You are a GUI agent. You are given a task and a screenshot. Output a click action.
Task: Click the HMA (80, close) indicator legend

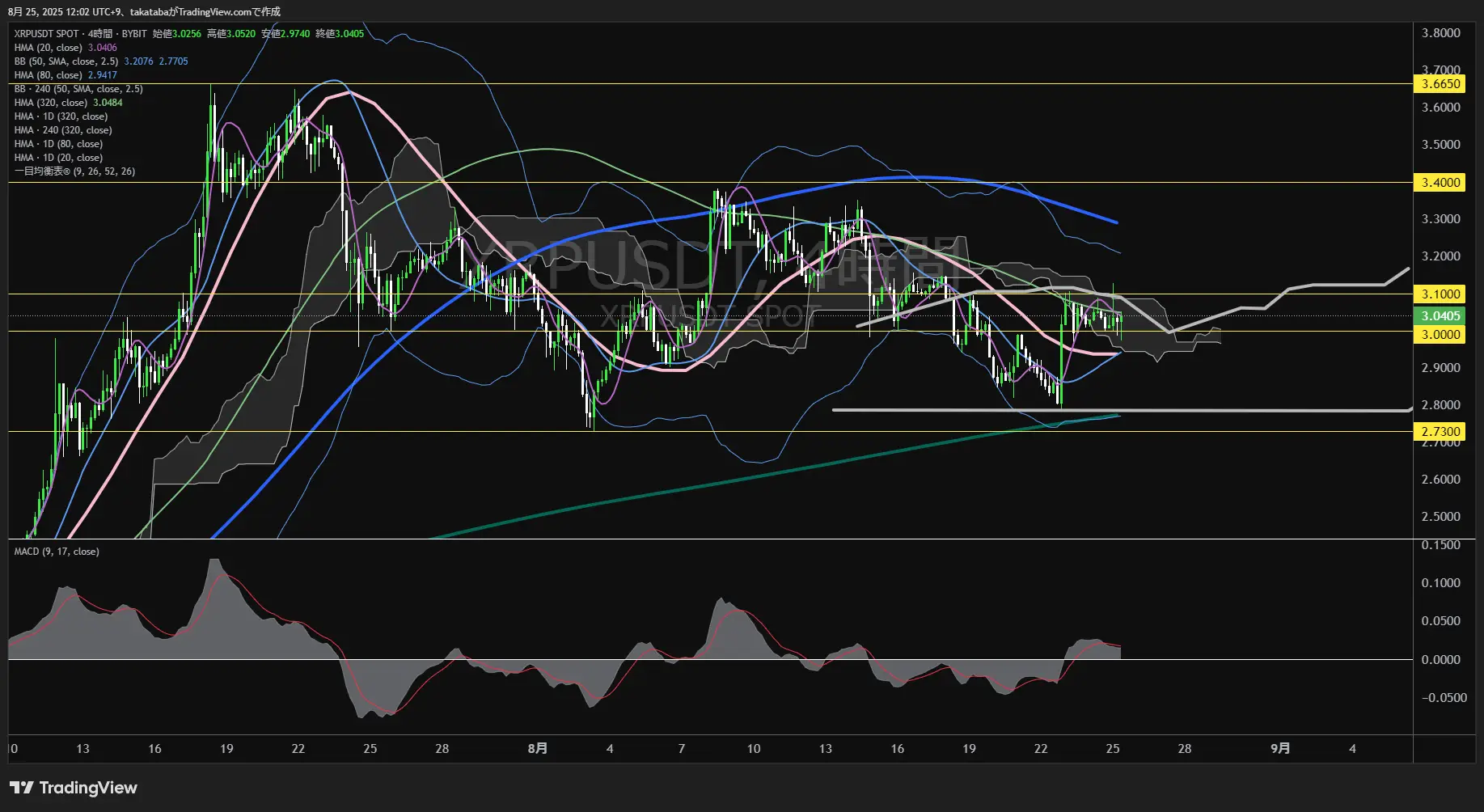click(x=66, y=75)
